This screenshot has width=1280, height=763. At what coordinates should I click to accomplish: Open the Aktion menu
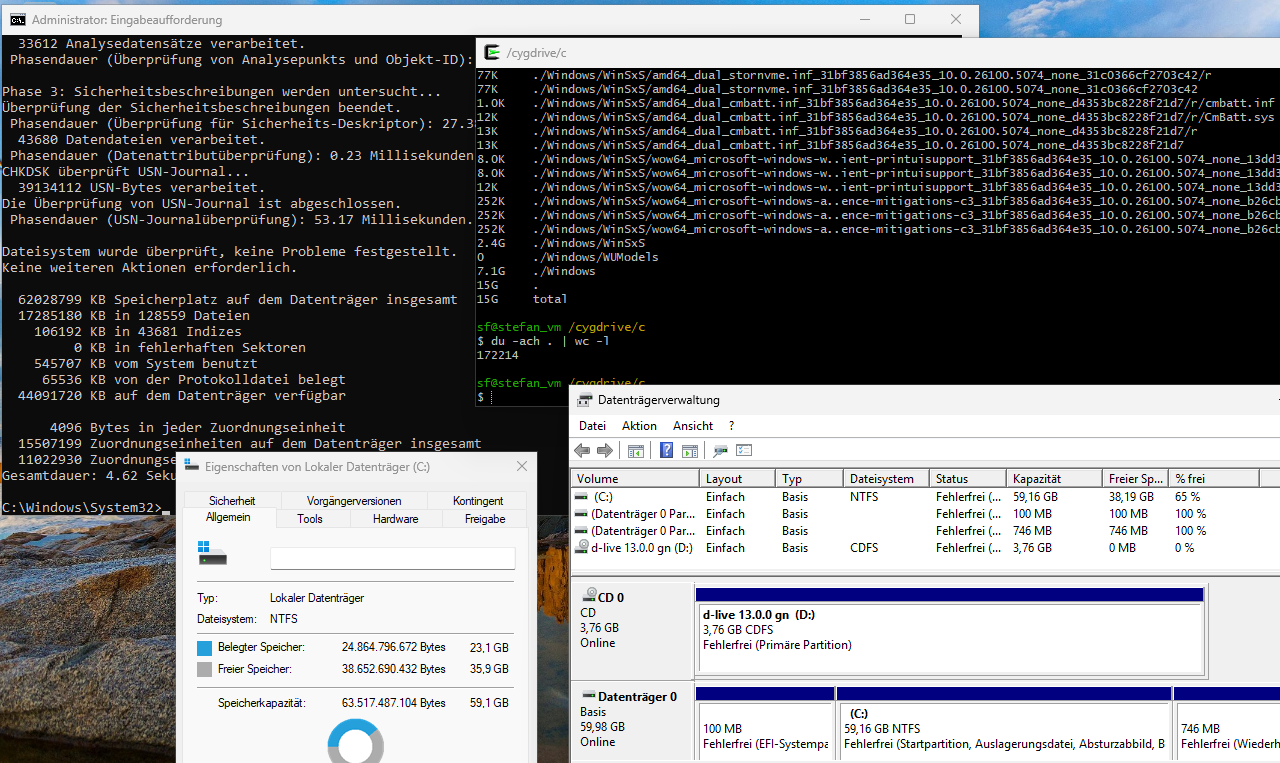pos(640,426)
